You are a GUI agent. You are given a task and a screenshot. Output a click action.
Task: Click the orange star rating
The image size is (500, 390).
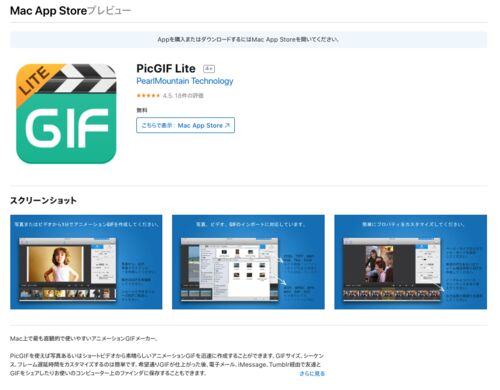(x=148, y=96)
